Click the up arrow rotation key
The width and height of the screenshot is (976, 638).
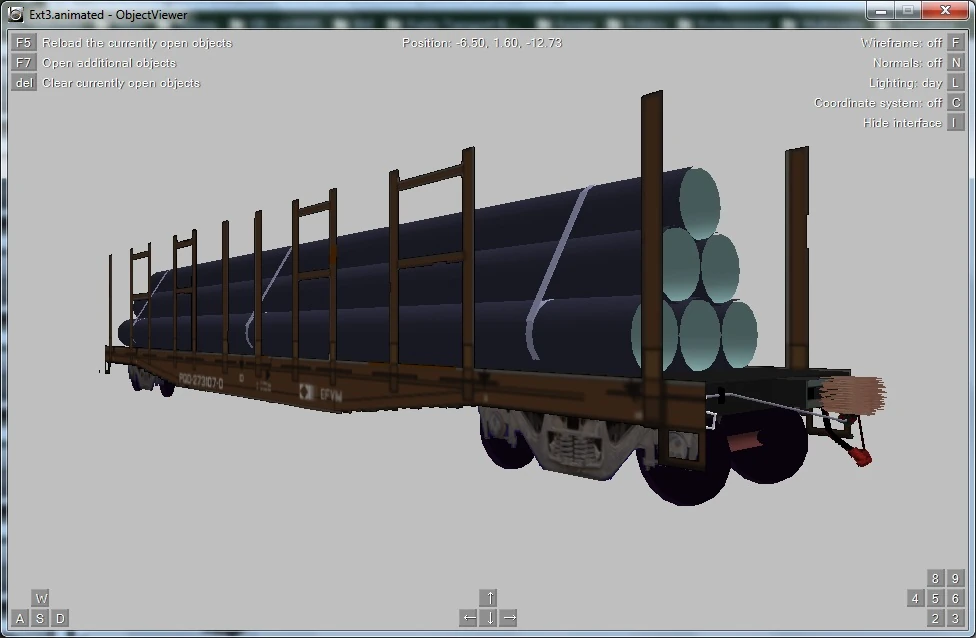[489, 598]
